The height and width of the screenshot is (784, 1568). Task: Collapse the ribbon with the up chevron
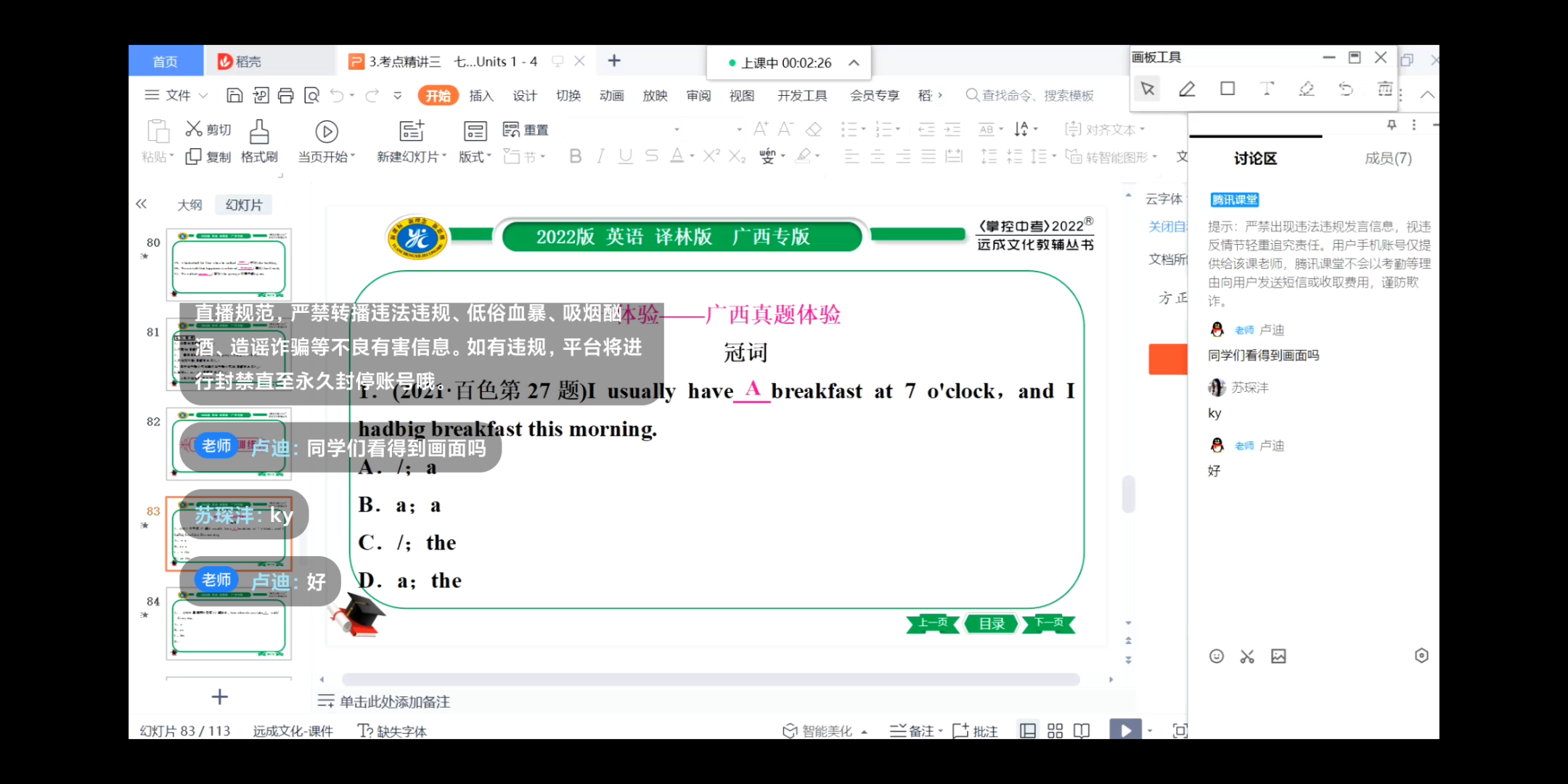coord(1427,94)
